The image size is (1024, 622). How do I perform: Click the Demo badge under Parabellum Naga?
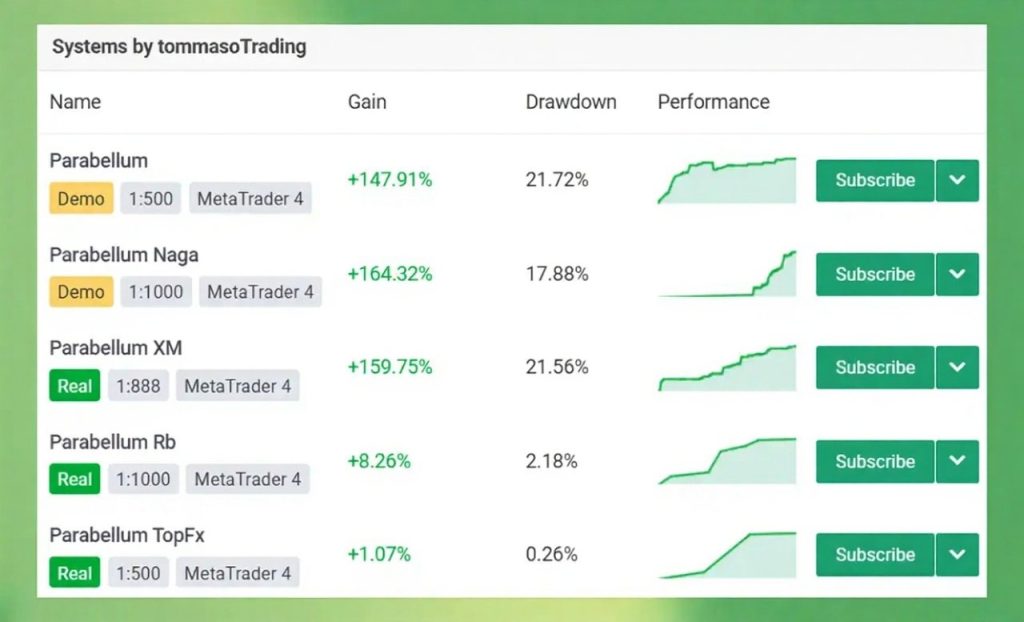81,292
